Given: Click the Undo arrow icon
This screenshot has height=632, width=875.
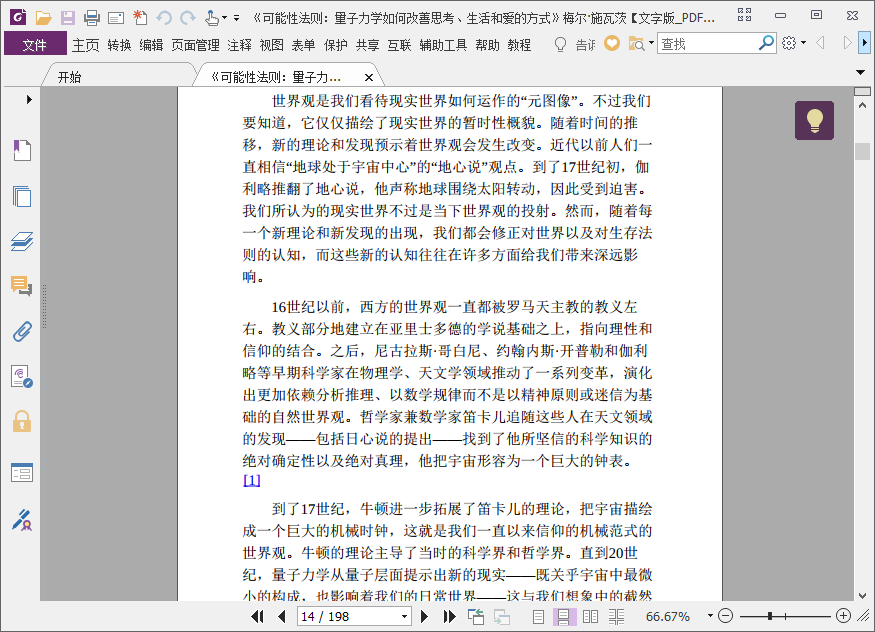Looking at the screenshot, I should tap(164, 18).
